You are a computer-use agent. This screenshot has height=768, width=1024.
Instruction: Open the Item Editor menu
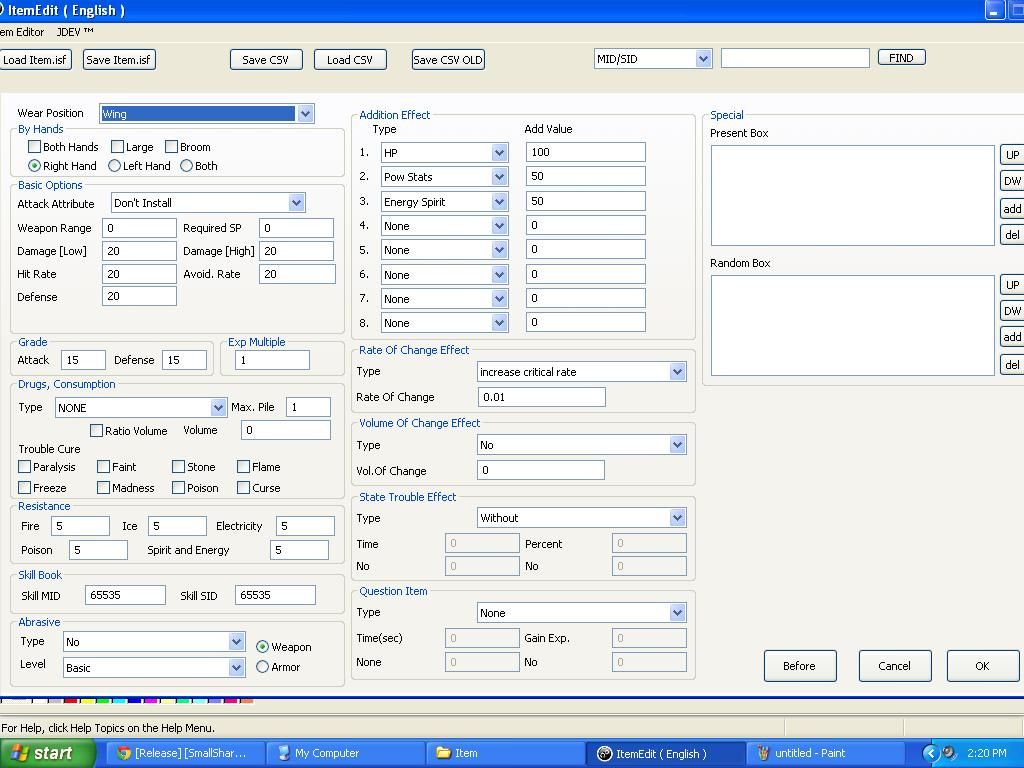point(22,32)
